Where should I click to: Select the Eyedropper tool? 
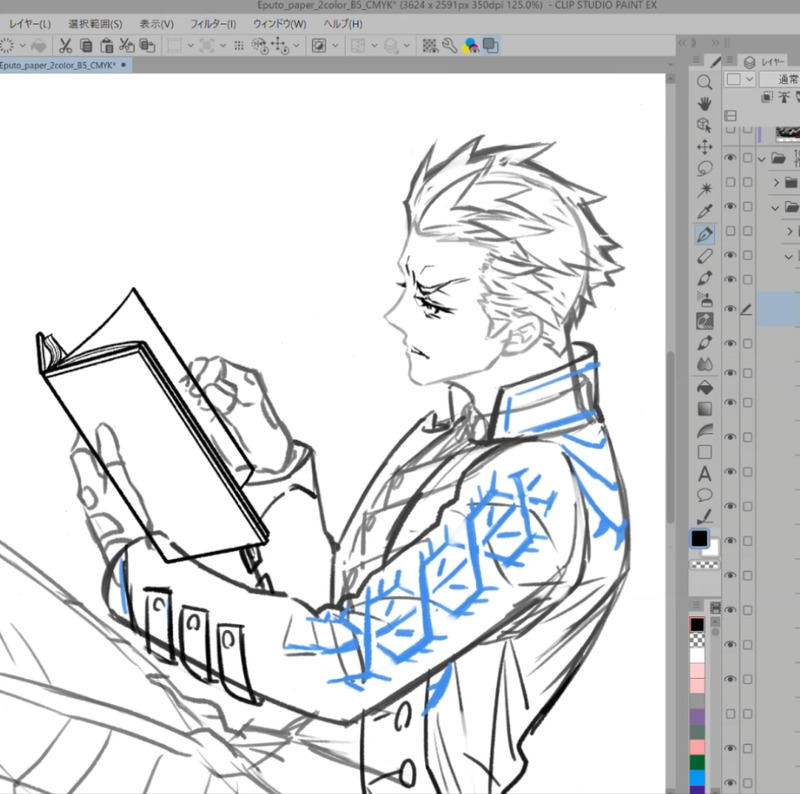click(x=705, y=212)
